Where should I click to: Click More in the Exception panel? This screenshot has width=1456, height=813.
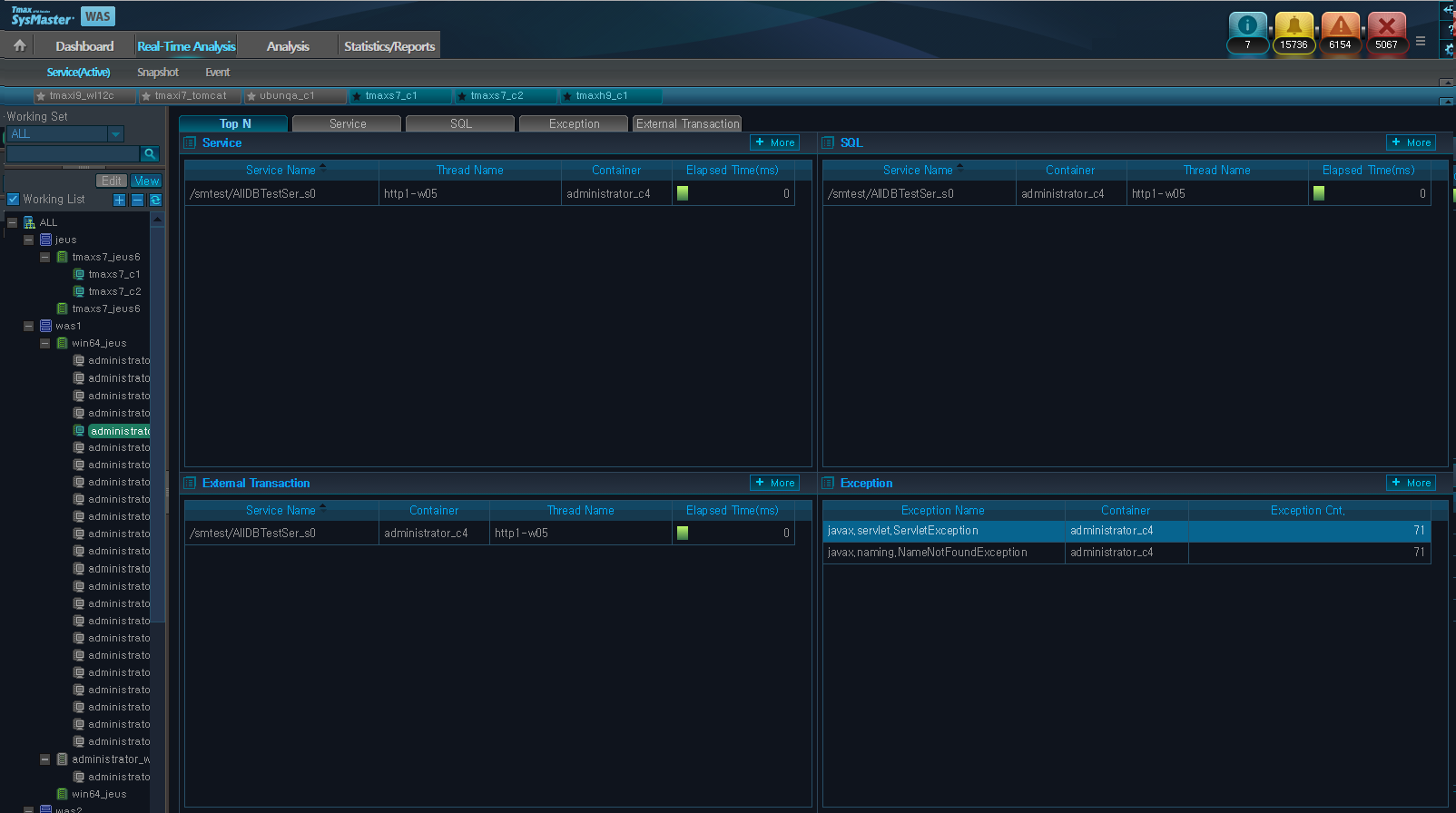[x=1412, y=483]
